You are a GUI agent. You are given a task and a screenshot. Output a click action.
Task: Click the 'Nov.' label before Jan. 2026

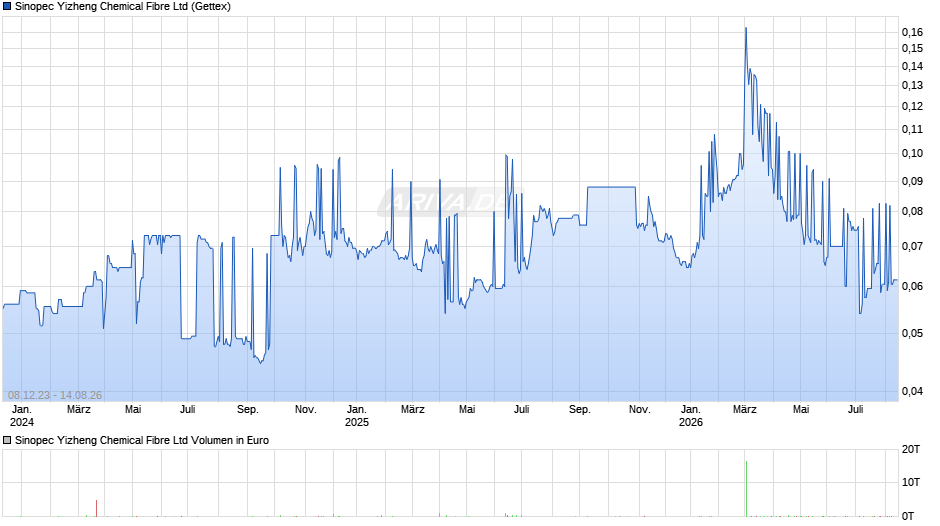tap(640, 409)
